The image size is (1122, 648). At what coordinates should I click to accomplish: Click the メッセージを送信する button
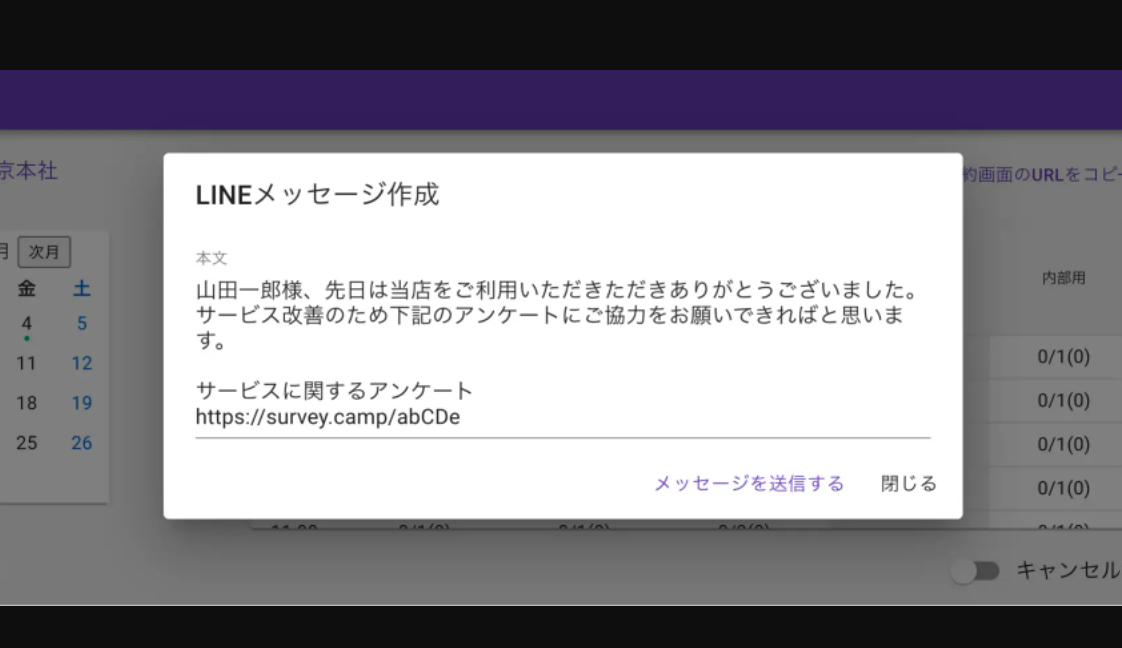[748, 484]
